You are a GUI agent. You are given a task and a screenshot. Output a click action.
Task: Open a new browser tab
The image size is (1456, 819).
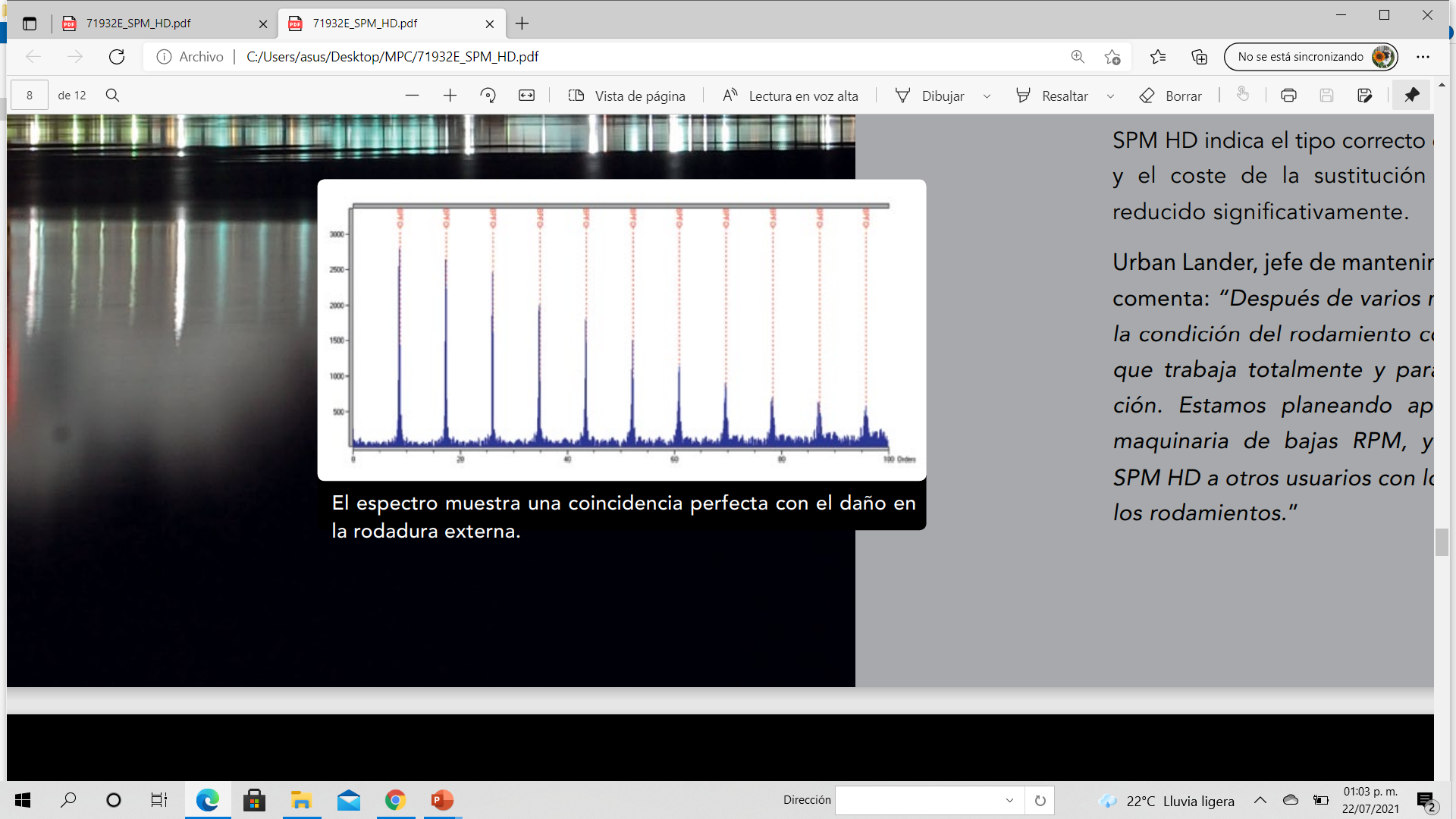(522, 24)
